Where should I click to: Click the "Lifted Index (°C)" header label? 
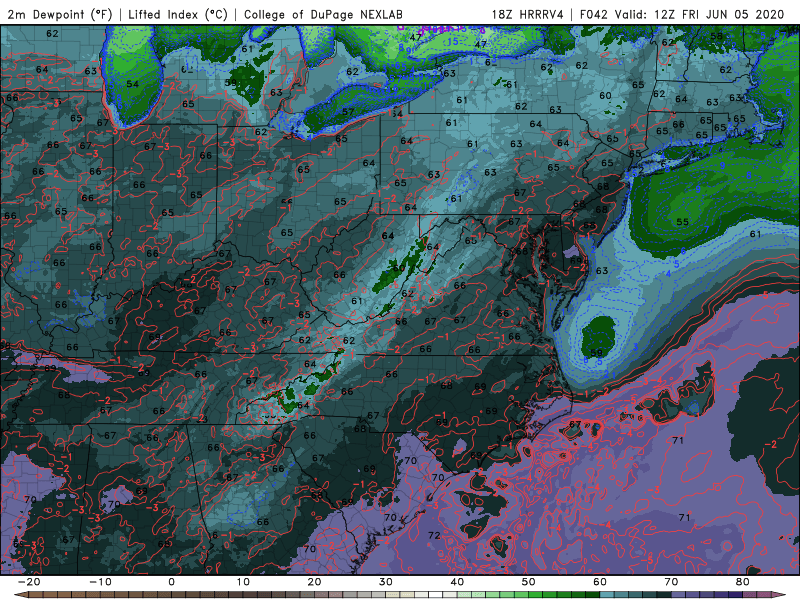point(178,15)
